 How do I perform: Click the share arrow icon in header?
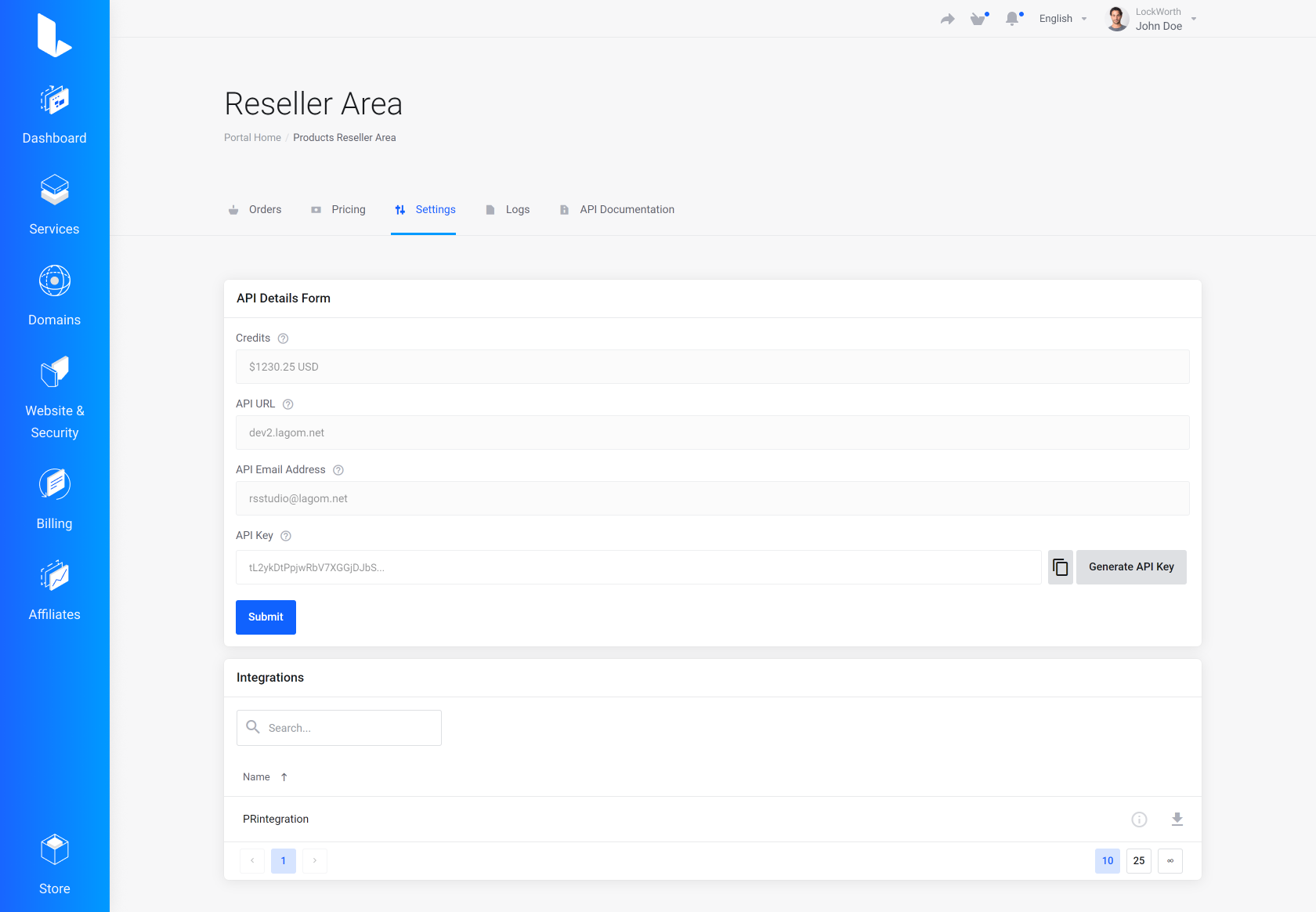[x=948, y=19]
